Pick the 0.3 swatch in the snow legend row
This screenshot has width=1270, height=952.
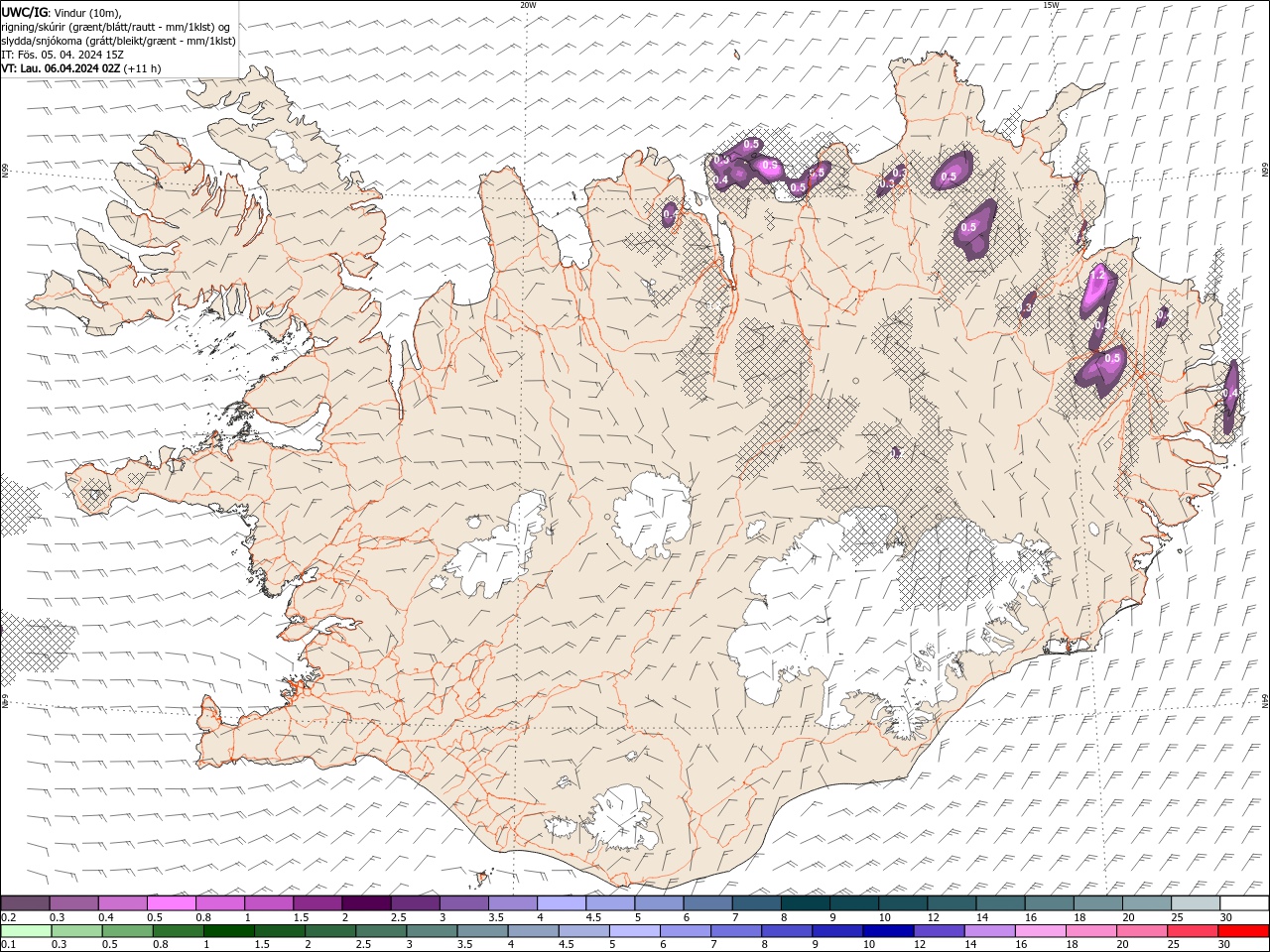(73, 903)
